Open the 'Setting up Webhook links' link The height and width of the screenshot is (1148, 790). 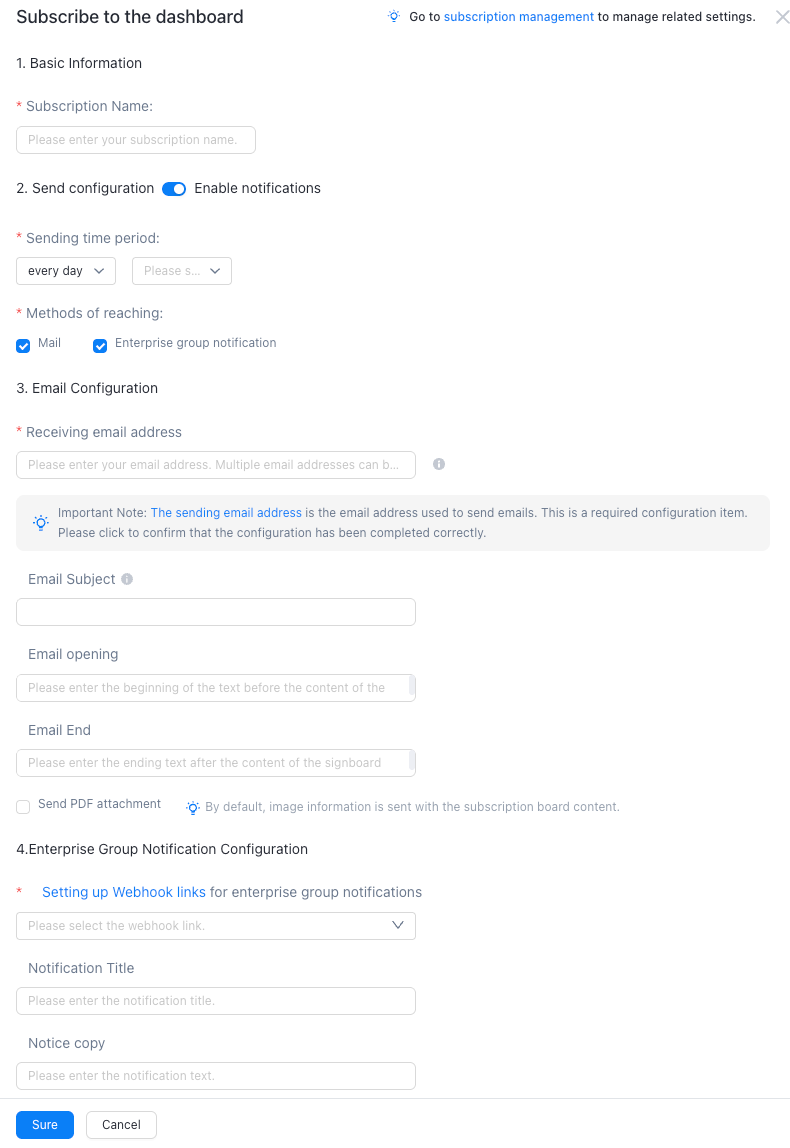pos(124,892)
